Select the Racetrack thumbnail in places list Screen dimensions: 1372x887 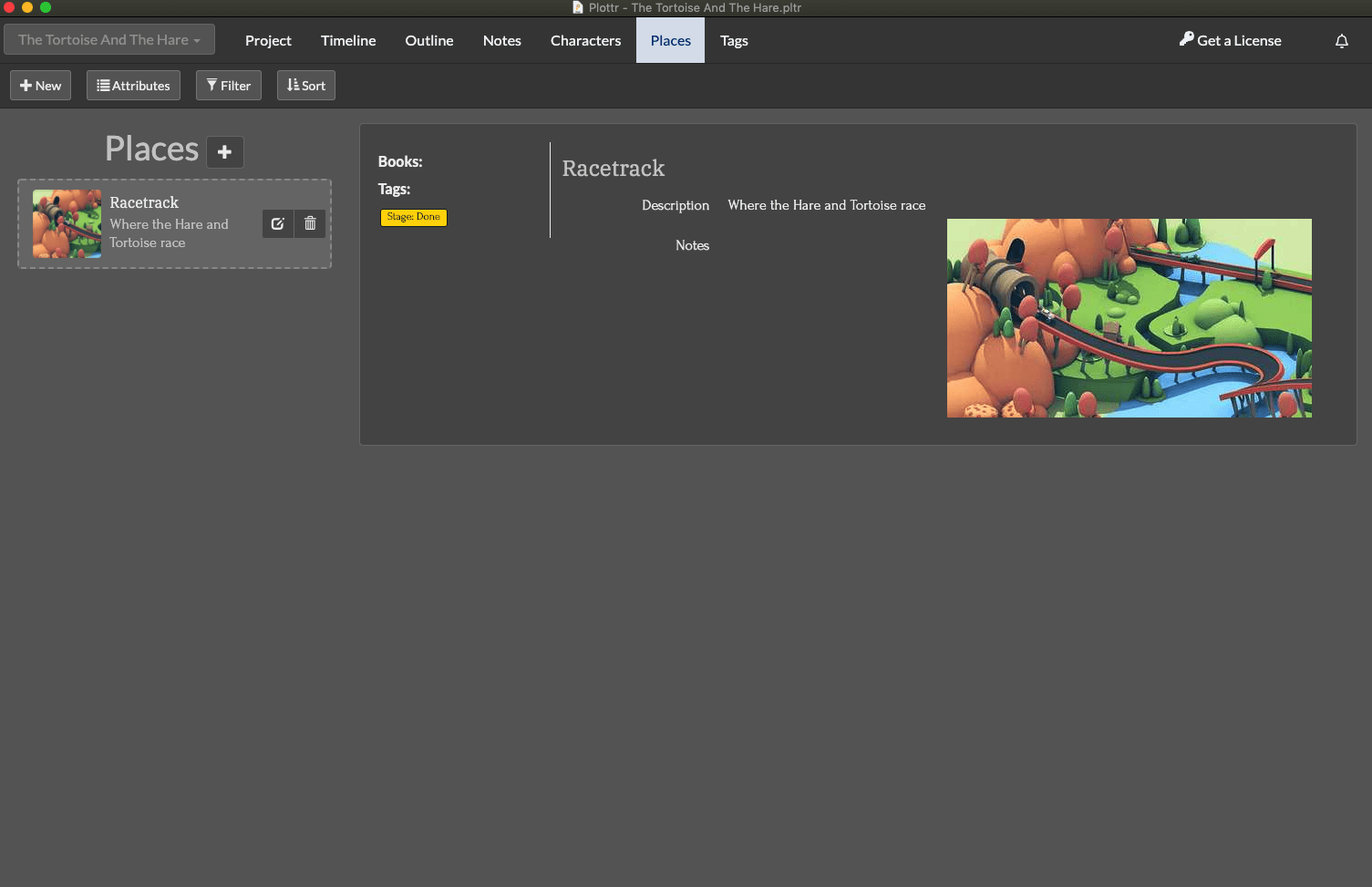click(x=67, y=224)
